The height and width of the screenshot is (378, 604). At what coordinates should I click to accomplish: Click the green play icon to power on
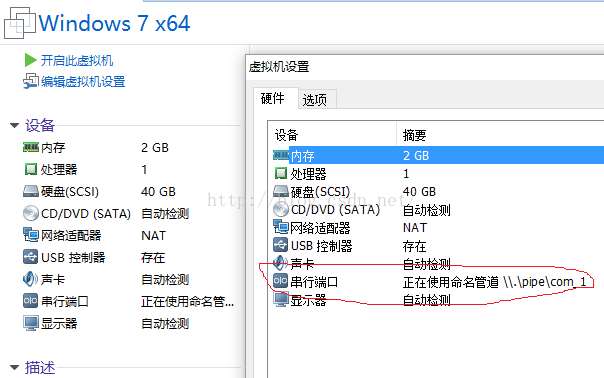(30, 60)
